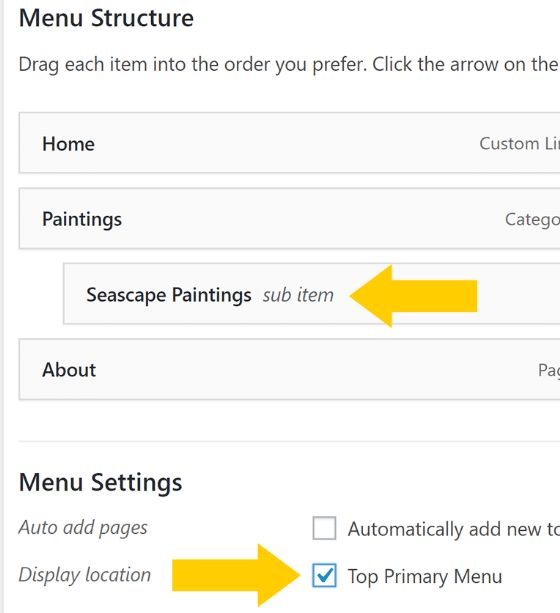560x613 pixels.
Task: Click the 'Drag each item' instruction text
Action: pos(289,65)
